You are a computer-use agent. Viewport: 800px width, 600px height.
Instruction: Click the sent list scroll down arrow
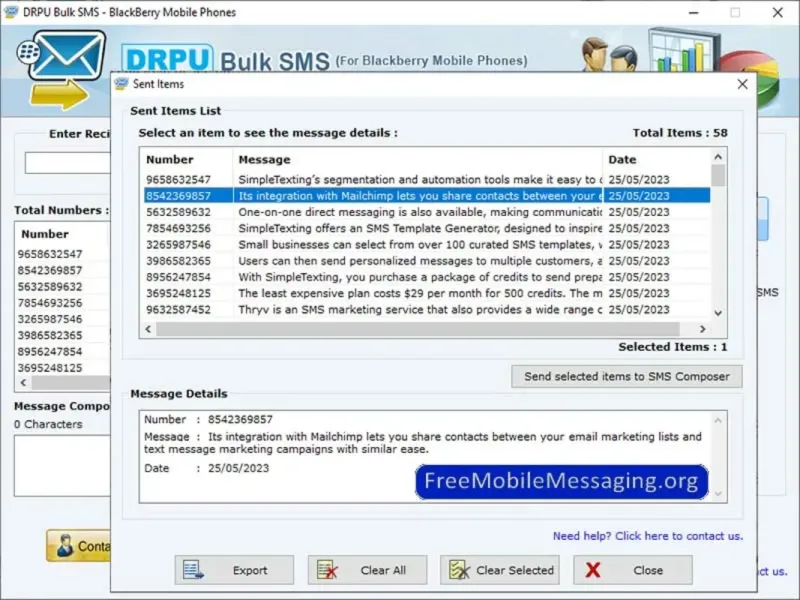pyautogui.click(x=718, y=313)
